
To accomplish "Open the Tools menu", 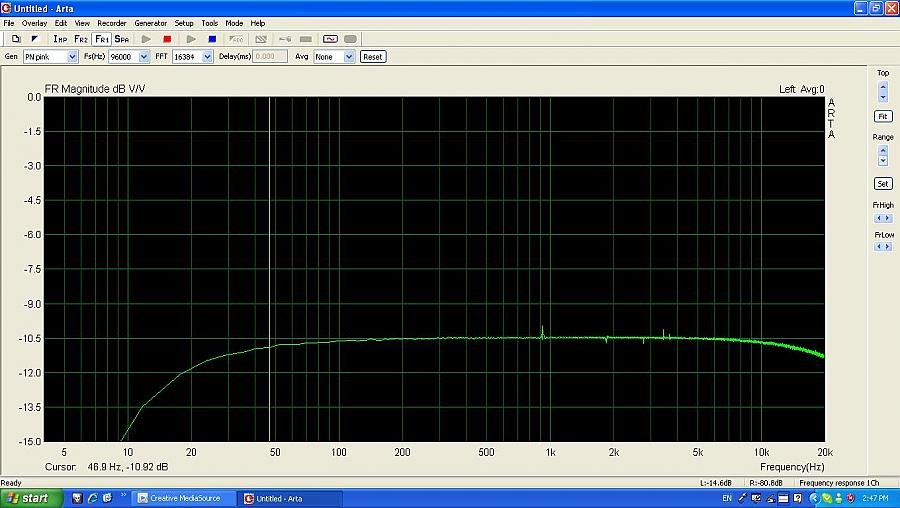I will [x=210, y=24].
